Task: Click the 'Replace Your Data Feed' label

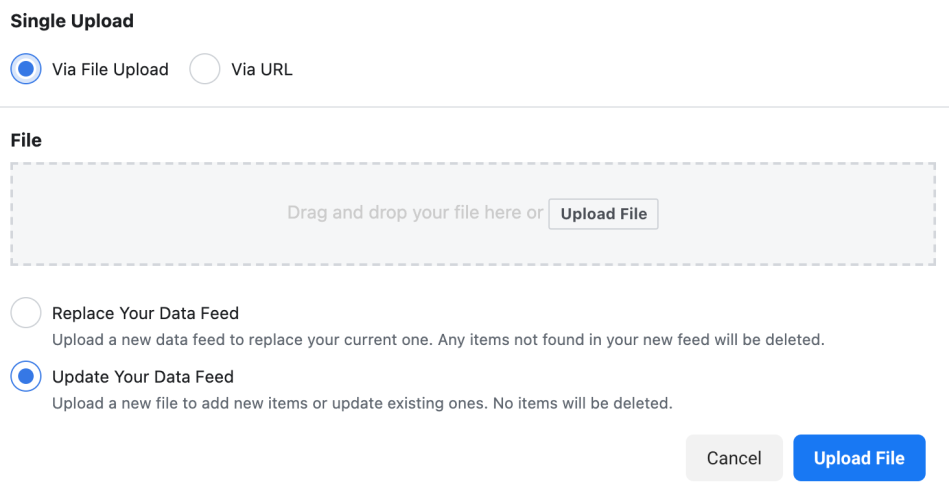Action: pyautogui.click(x=145, y=313)
